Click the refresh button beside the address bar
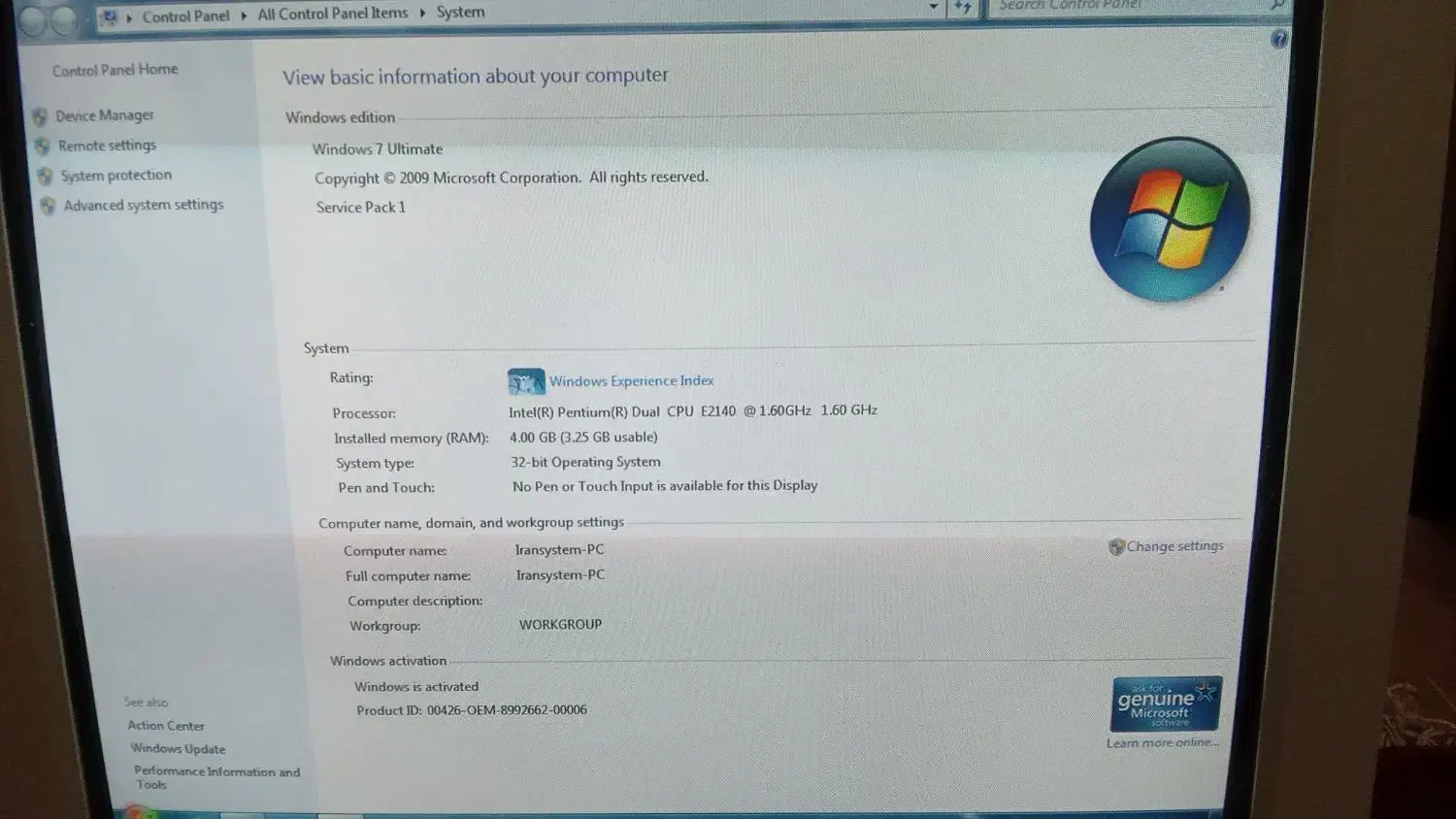The height and width of the screenshot is (819, 1456). pyautogui.click(x=962, y=7)
